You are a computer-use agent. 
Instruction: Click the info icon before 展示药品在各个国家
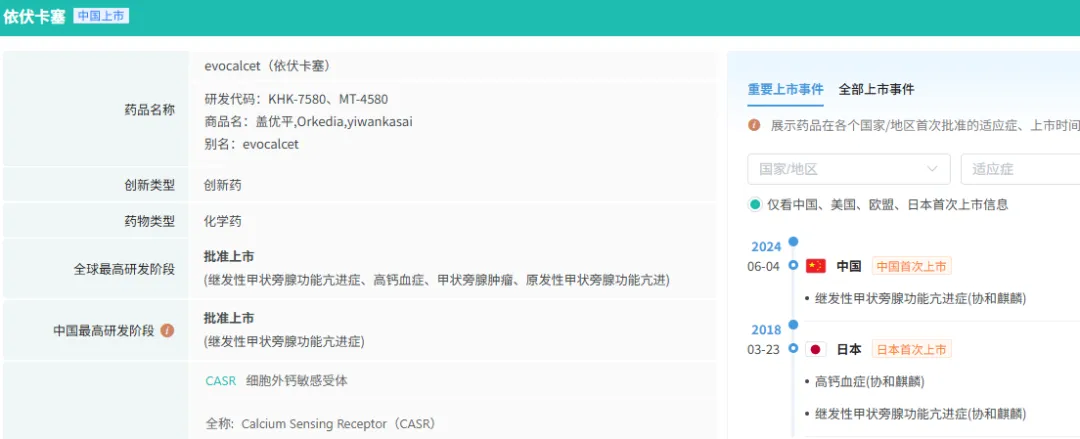click(754, 125)
